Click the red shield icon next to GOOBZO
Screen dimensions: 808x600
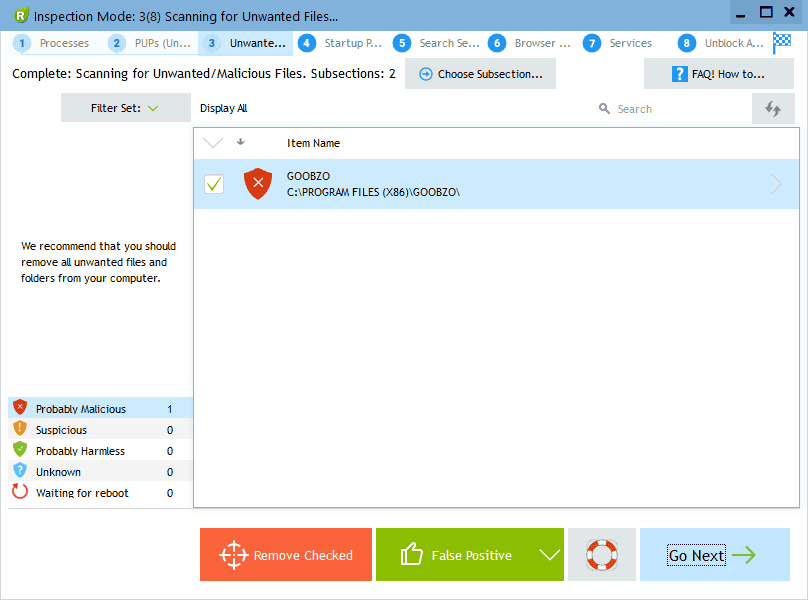257,184
